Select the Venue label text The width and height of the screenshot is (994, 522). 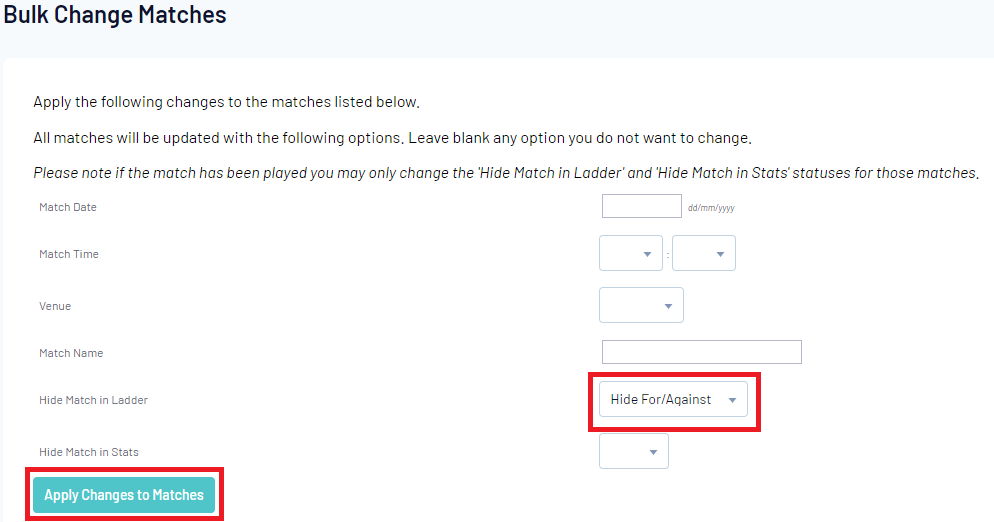[x=55, y=306]
